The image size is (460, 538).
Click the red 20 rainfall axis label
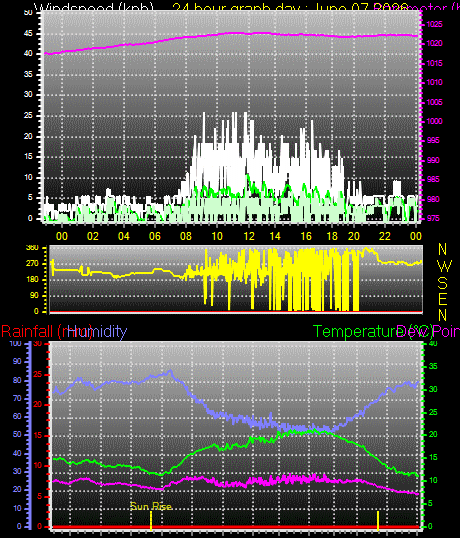click(37, 405)
